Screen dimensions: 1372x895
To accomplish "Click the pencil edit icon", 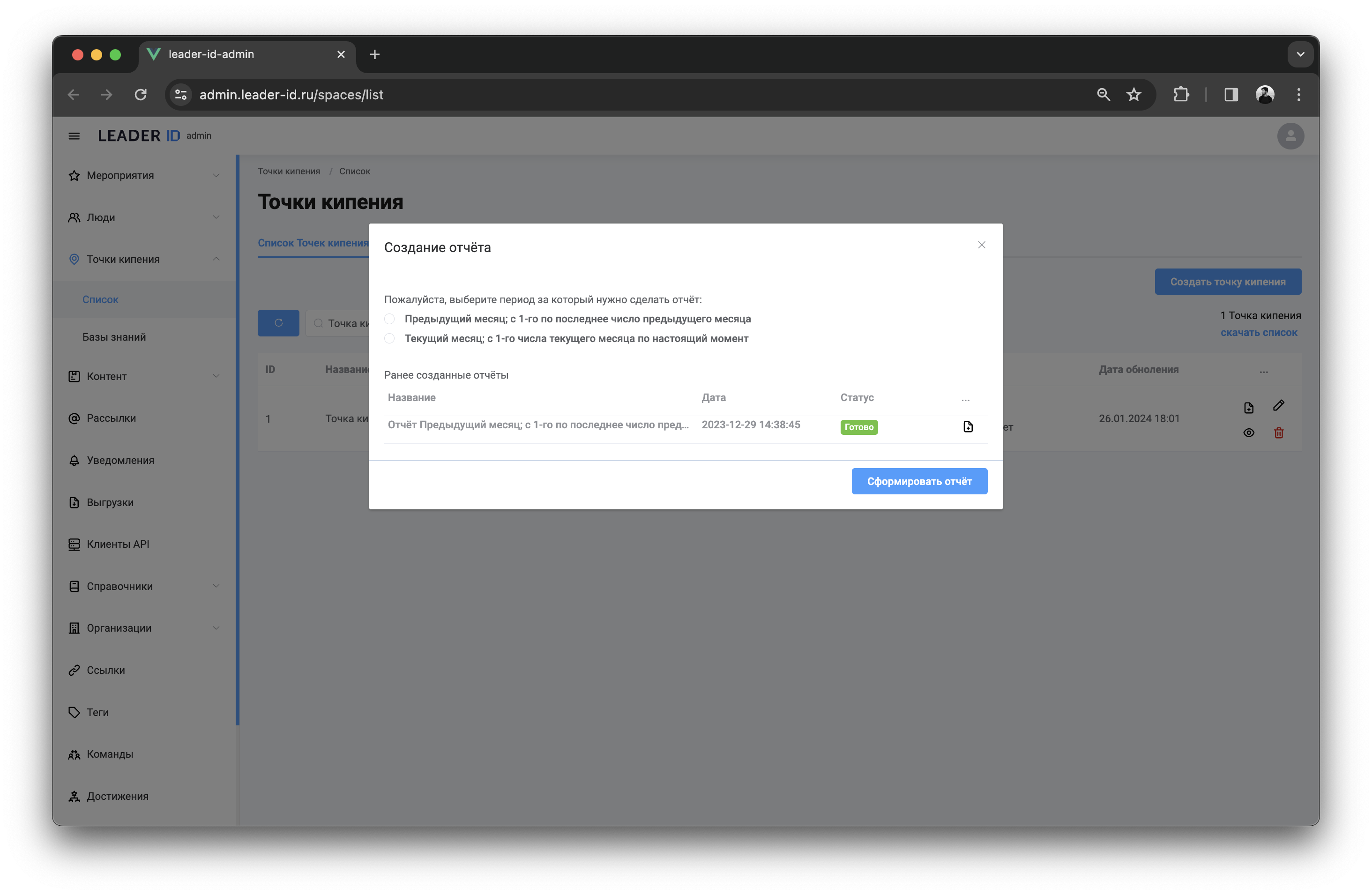I will tap(1278, 406).
